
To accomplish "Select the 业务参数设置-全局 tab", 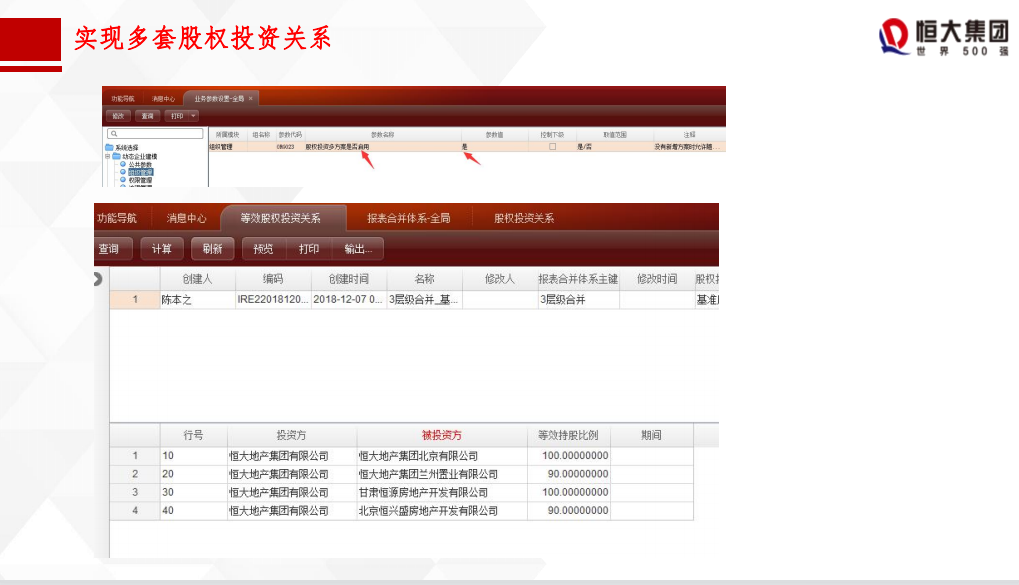I will point(219,99).
